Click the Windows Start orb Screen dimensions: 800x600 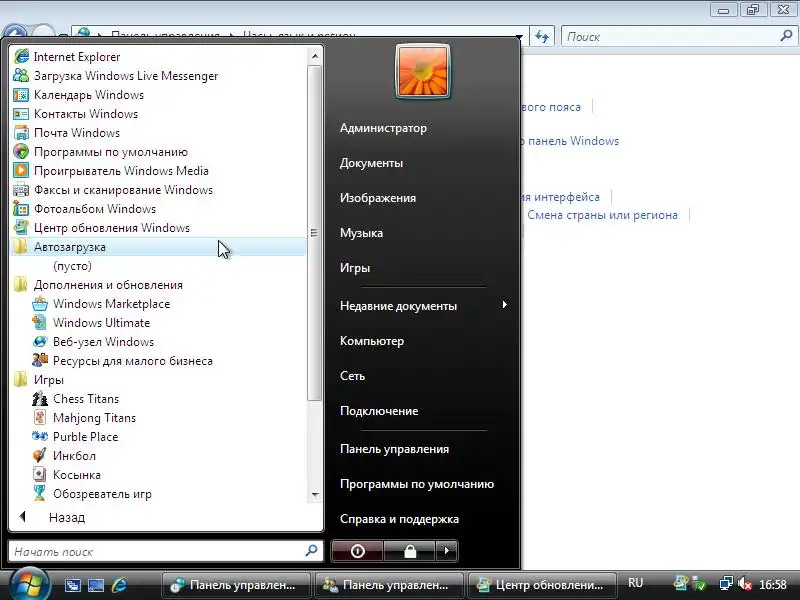(x=29, y=584)
